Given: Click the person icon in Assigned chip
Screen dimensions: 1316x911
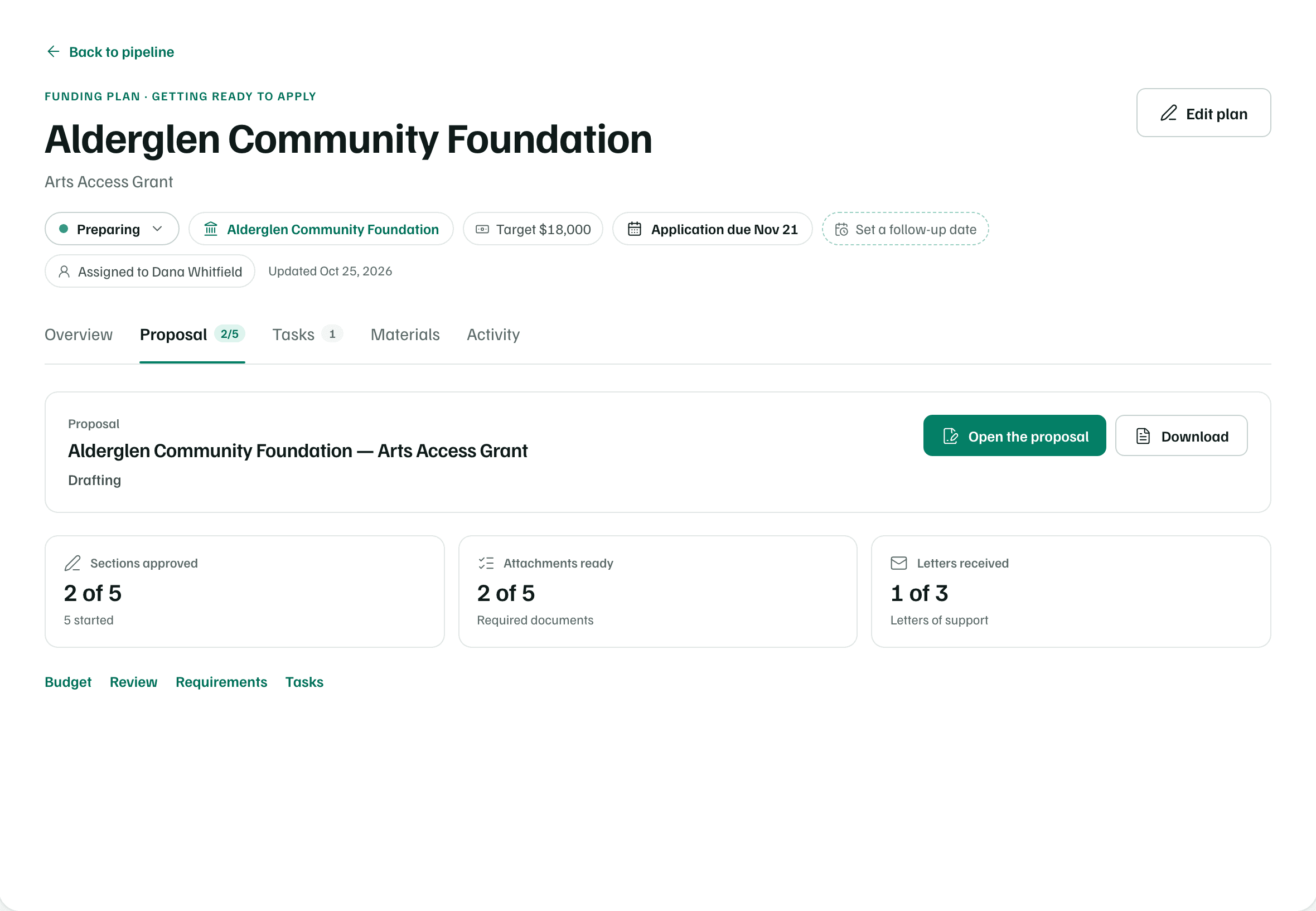Looking at the screenshot, I should (65, 272).
